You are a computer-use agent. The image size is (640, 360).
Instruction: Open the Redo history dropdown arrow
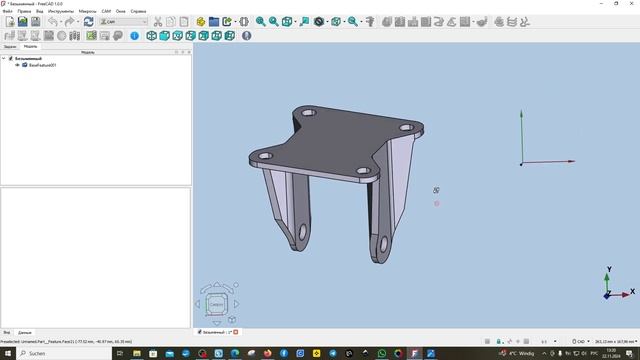[78, 22]
